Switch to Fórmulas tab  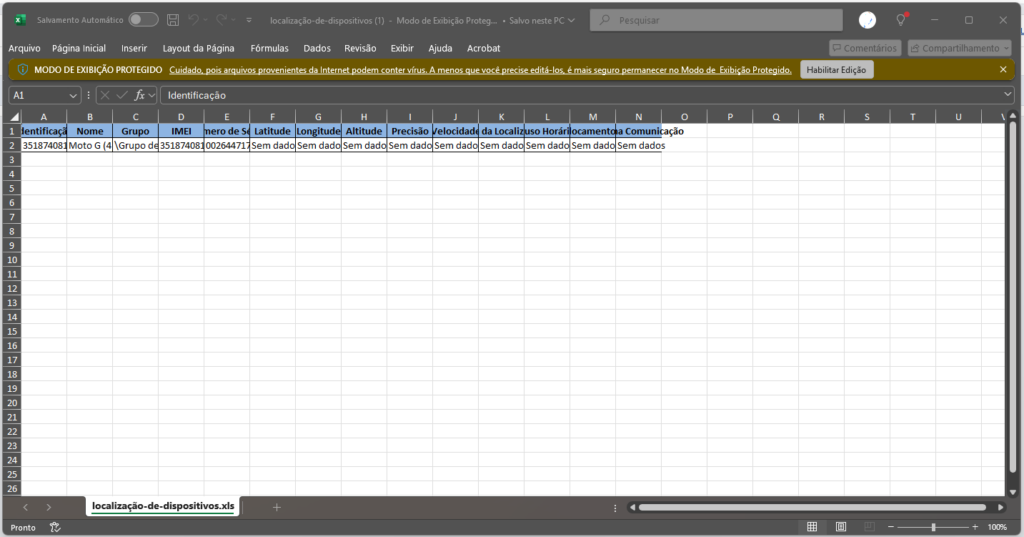pos(269,48)
